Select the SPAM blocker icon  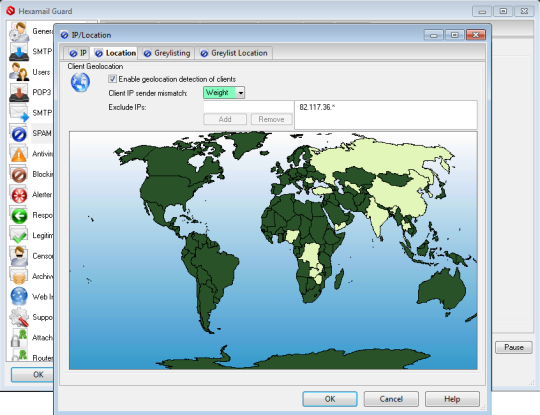coord(19,133)
